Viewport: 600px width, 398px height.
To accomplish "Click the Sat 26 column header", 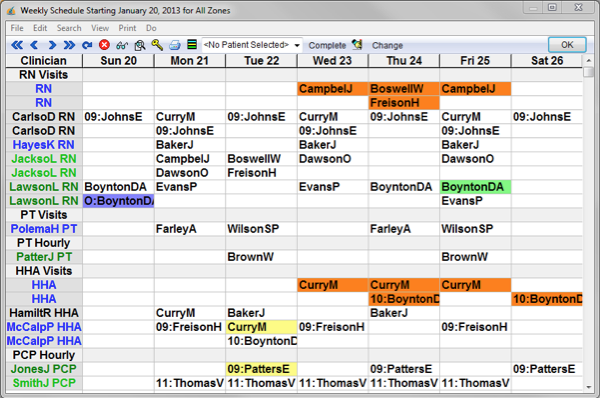I will 547,60.
